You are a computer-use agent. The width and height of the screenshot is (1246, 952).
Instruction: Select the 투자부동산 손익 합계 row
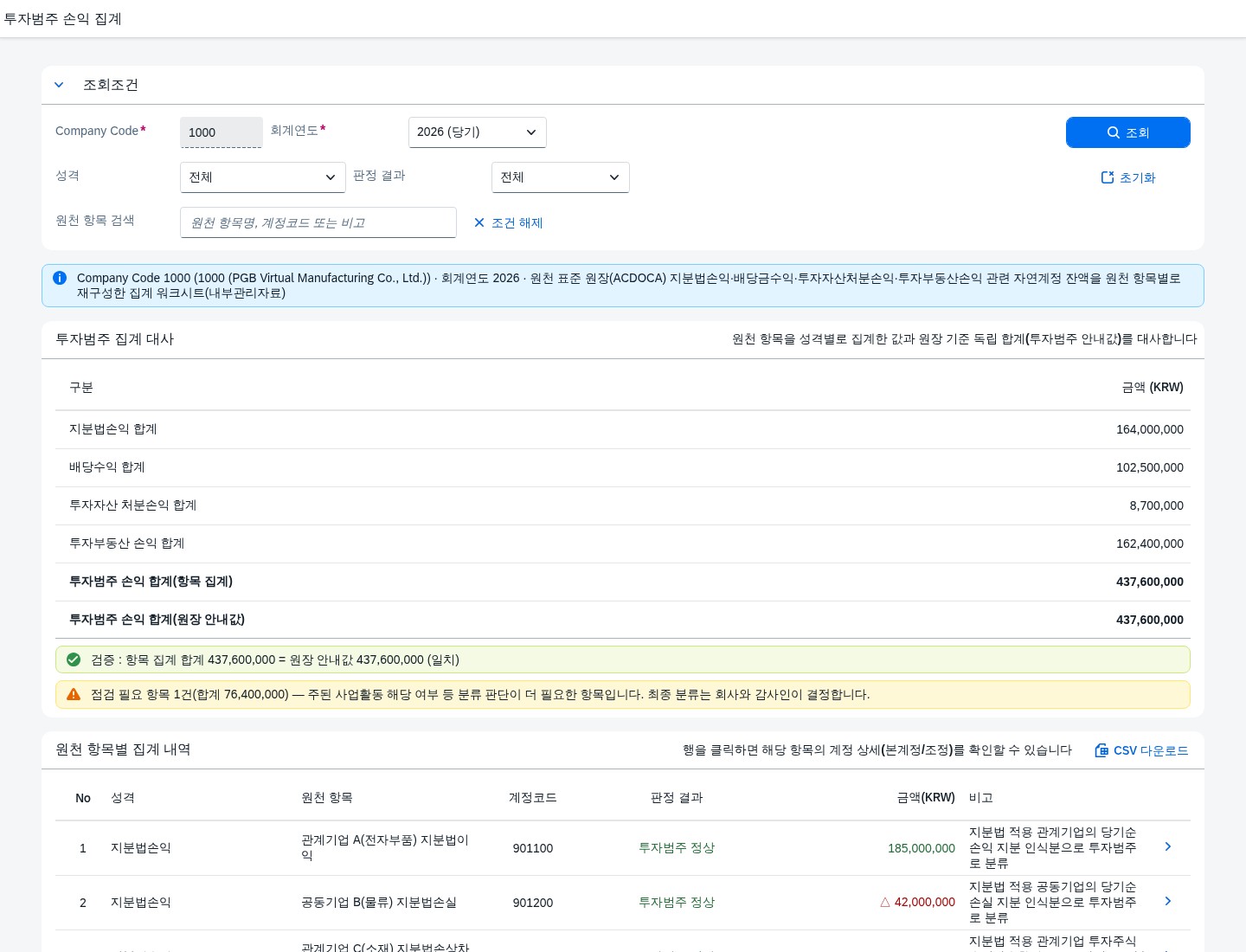pos(623,544)
